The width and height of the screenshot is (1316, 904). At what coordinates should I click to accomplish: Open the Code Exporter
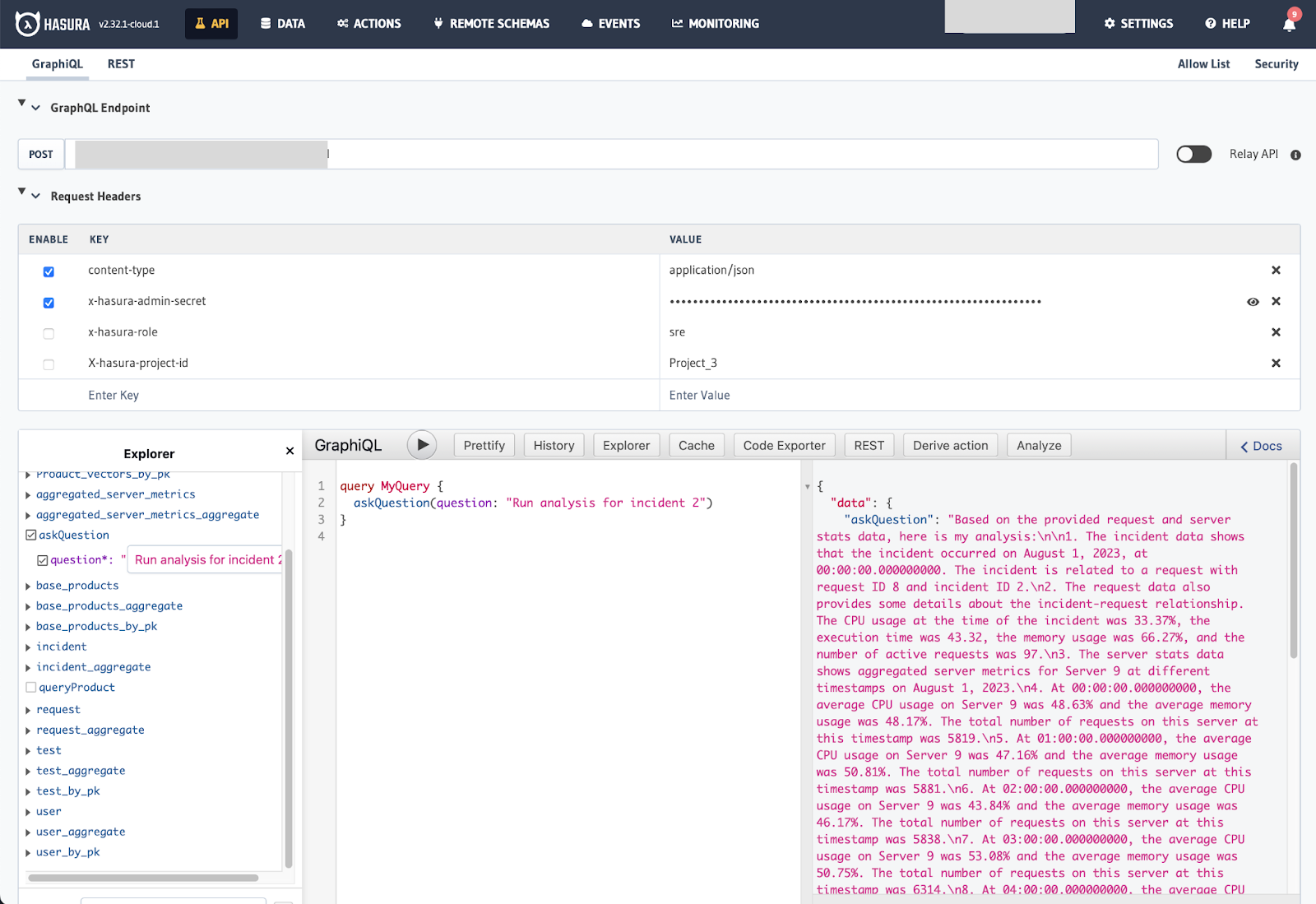(x=785, y=445)
